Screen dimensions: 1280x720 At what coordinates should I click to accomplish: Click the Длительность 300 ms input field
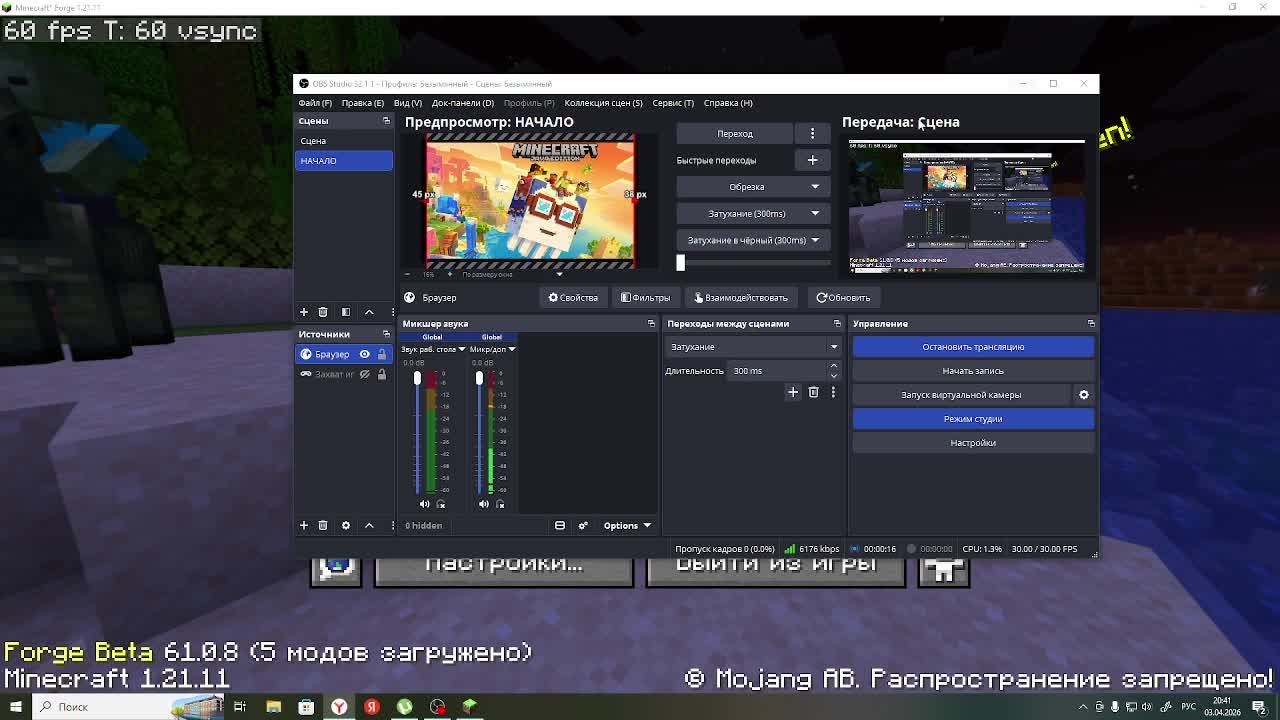[x=777, y=371]
